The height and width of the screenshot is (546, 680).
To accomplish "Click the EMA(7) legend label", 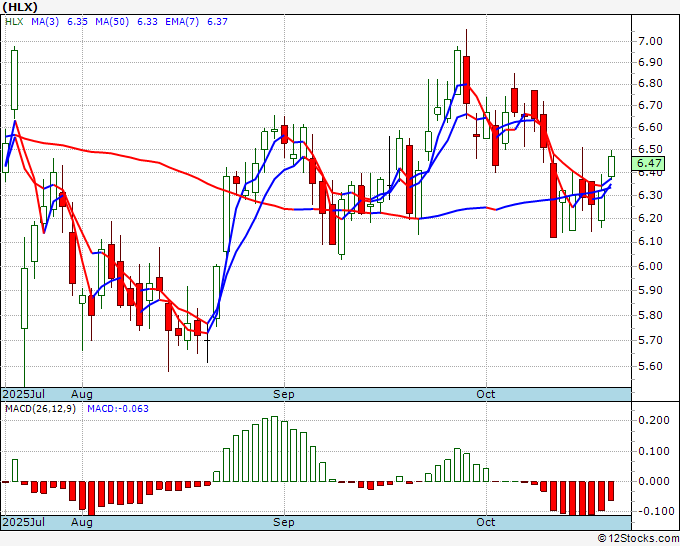I will (x=182, y=22).
